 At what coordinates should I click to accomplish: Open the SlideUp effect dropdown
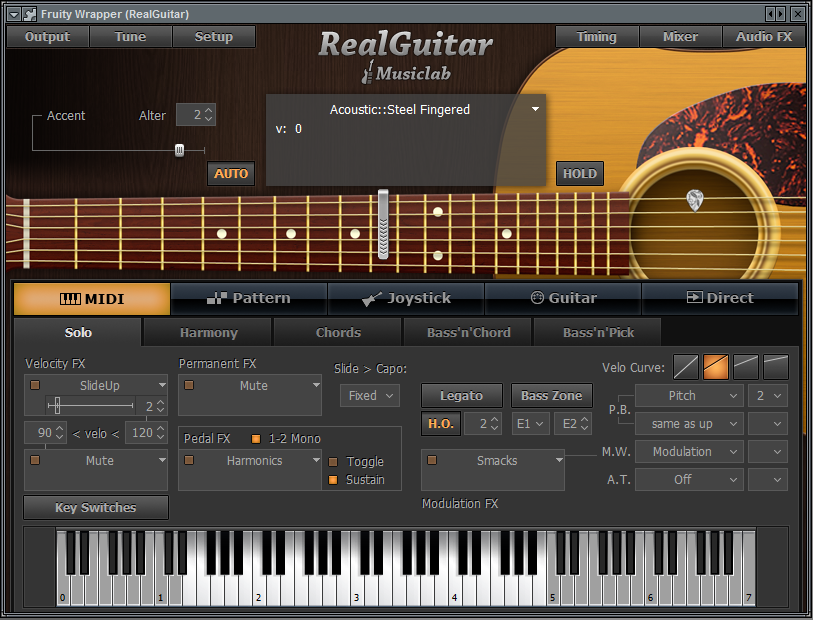pos(162,385)
